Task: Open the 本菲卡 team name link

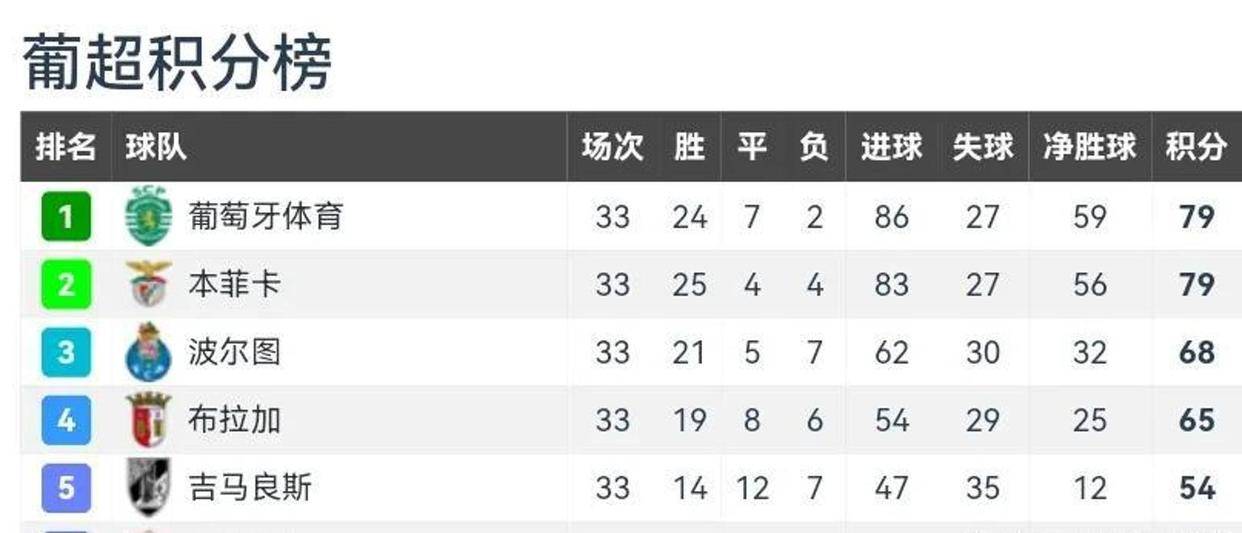Action: click(235, 284)
